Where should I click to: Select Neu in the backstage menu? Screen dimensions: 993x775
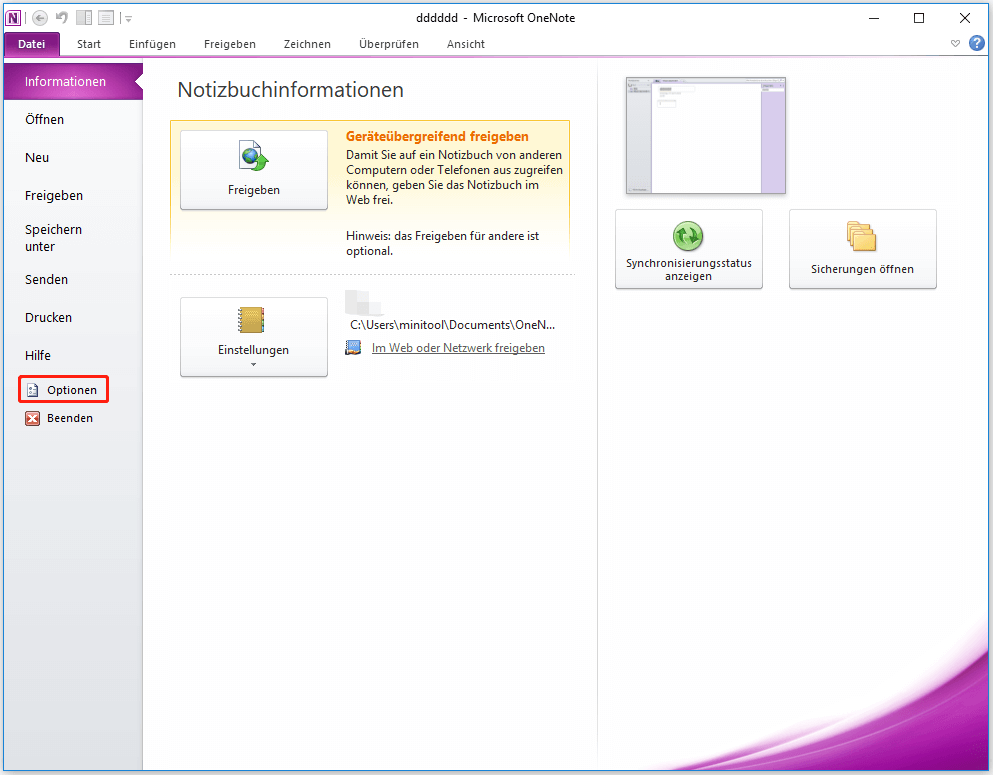(x=37, y=158)
